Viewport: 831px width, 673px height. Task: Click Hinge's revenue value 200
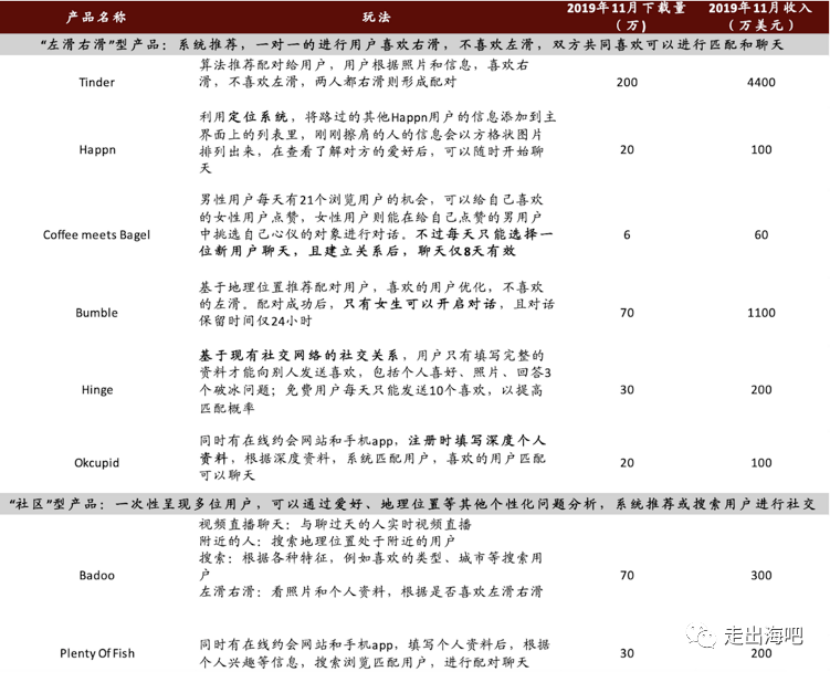click(x=761, y=390)
